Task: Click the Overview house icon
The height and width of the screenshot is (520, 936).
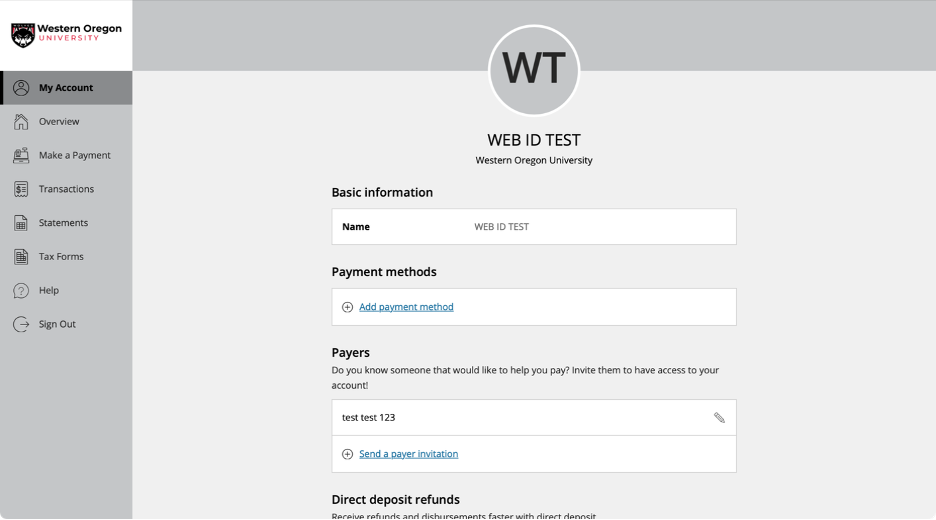Action: point(20,122)
